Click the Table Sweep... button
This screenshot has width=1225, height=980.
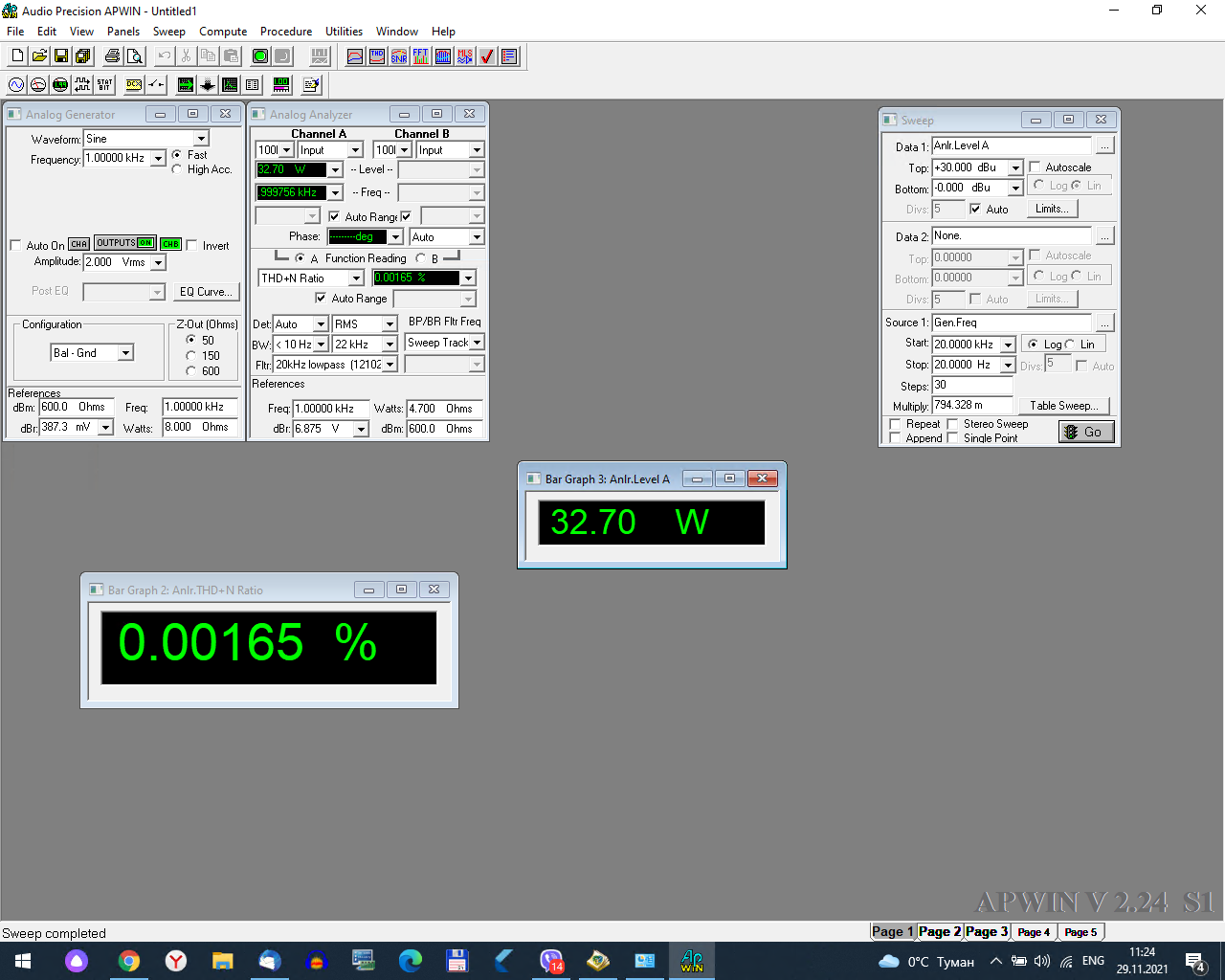(1064, 406)
